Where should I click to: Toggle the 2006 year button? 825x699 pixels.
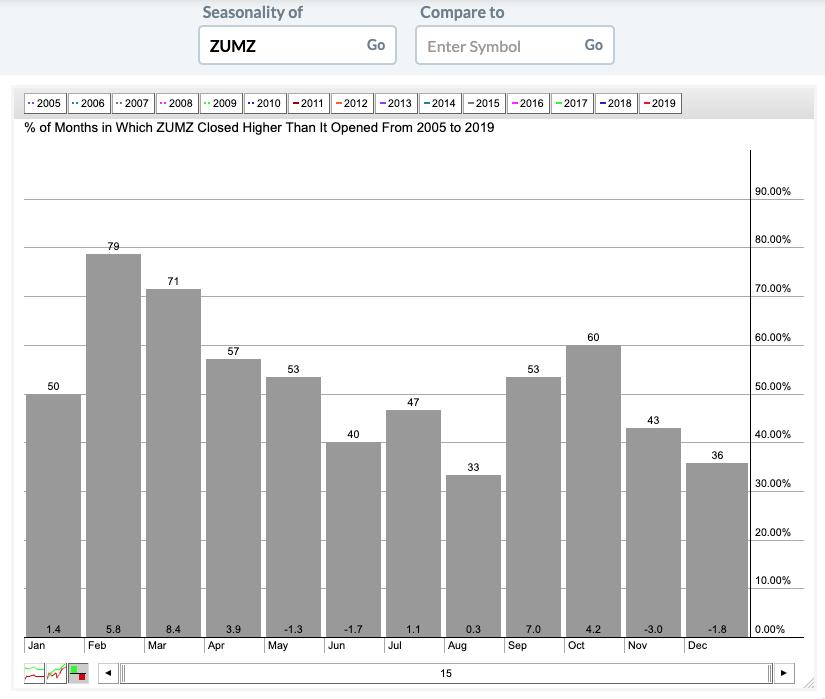click(88, 103)
